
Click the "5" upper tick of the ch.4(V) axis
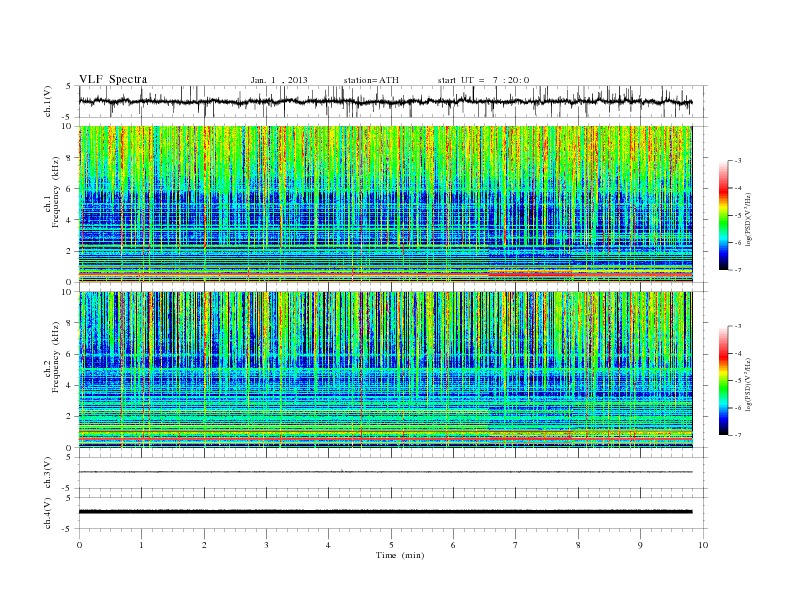(x=69, y=497)
